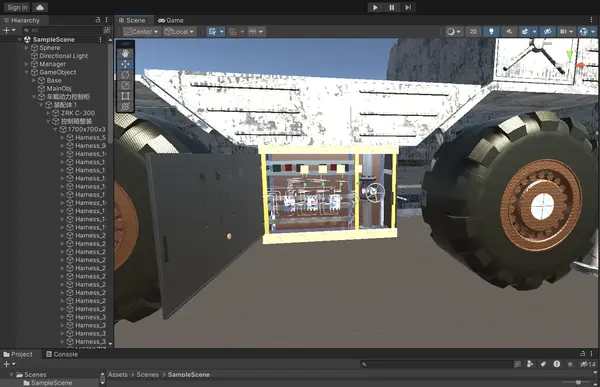
Task: Click the Sign in button
Action: click(x=17, y=7)
